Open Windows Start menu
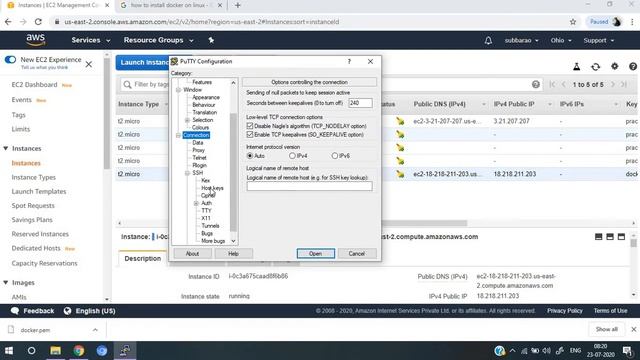 tap(9, 351)
